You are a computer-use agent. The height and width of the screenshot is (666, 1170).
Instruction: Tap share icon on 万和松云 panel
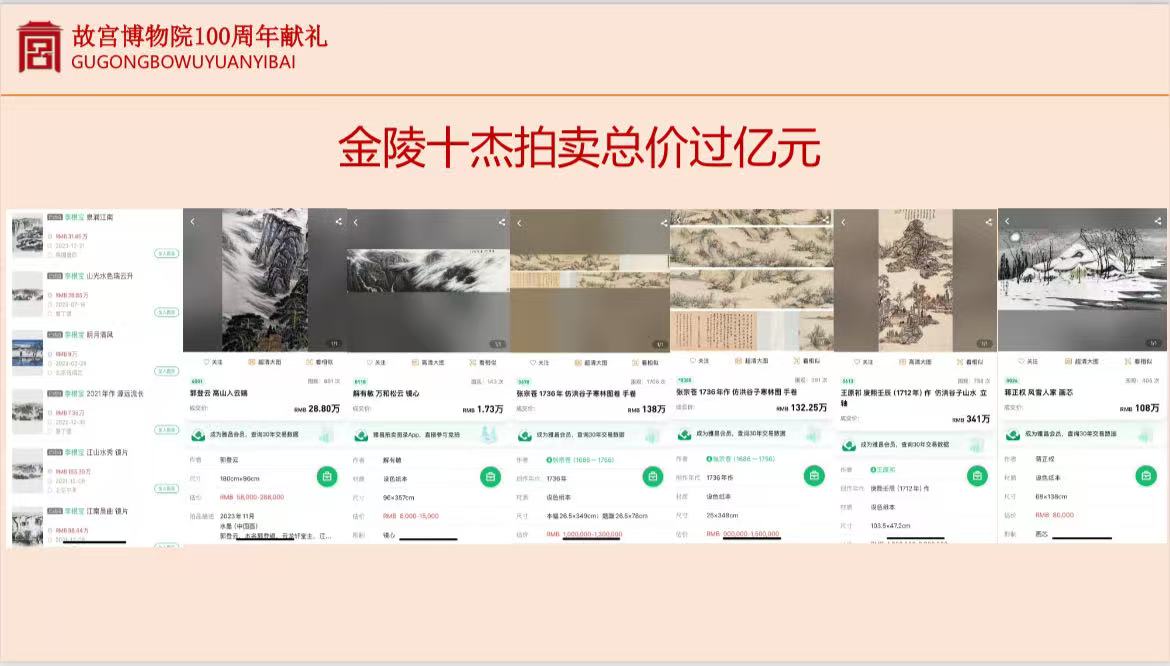(502, 222)
